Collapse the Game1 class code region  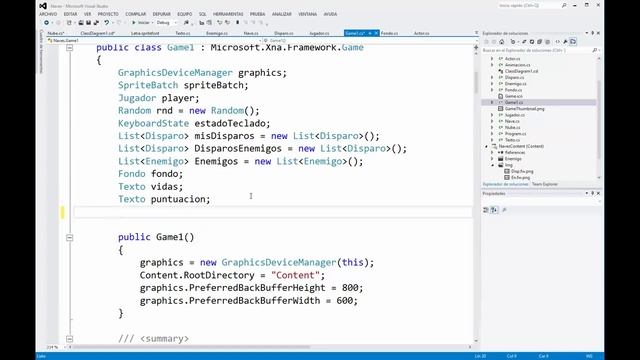(69, 48)
